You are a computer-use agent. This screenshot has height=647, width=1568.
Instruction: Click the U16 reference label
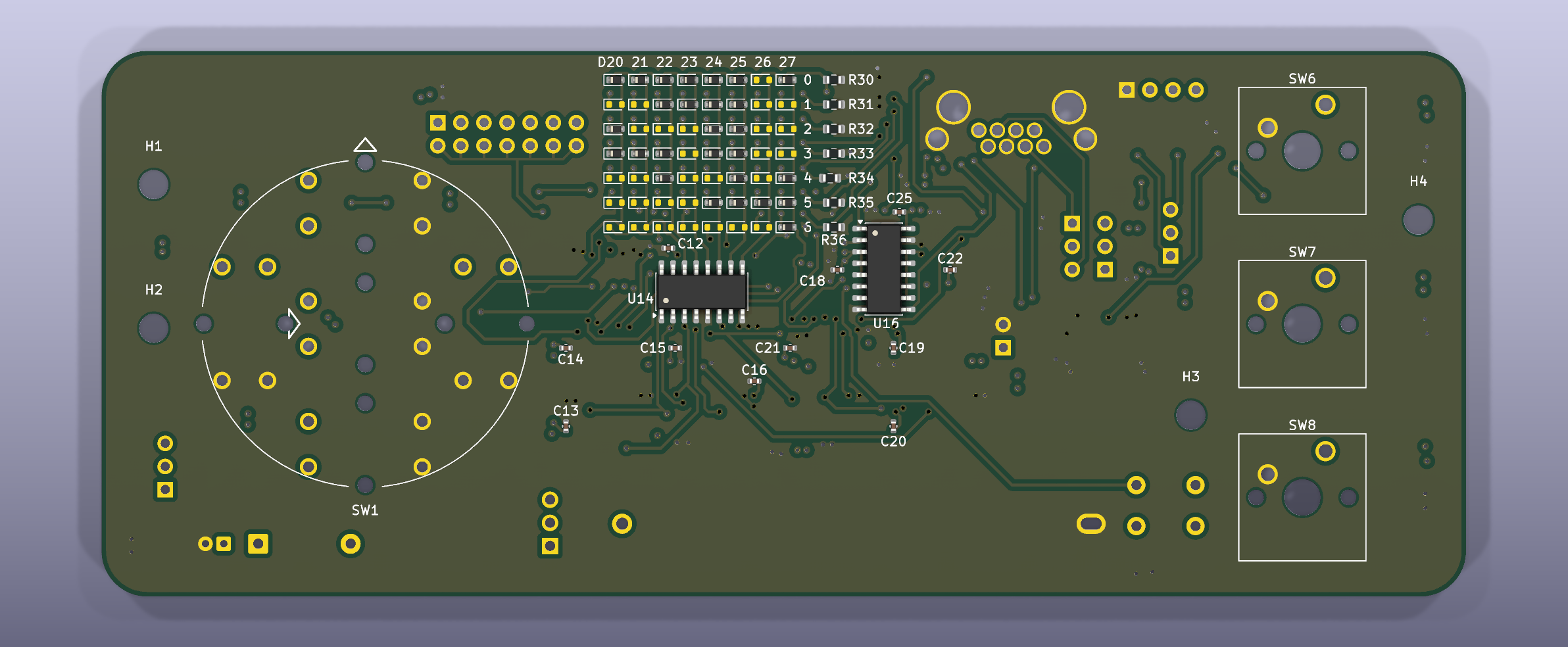[x=886, y=323]
